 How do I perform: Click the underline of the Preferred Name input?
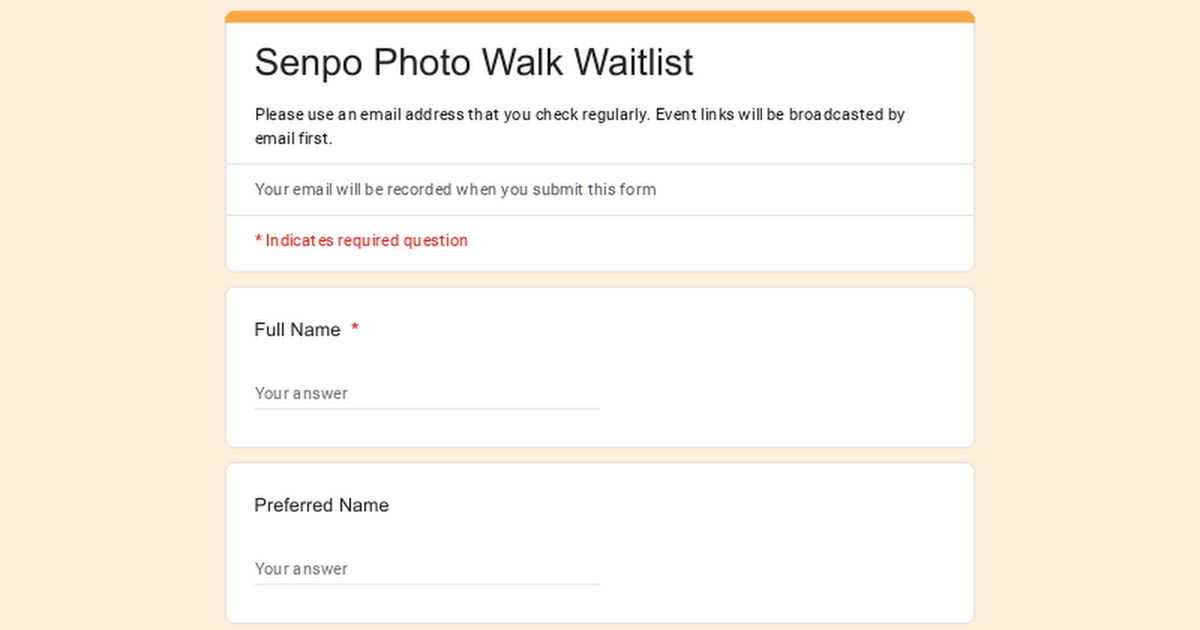427,583
